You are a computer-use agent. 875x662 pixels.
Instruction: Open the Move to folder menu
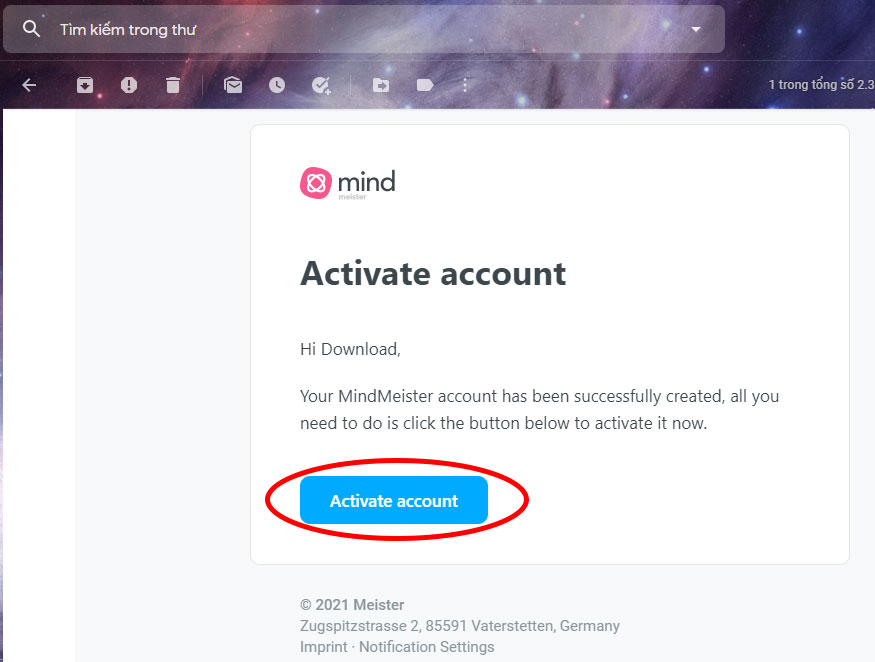[x=381, y=85]
